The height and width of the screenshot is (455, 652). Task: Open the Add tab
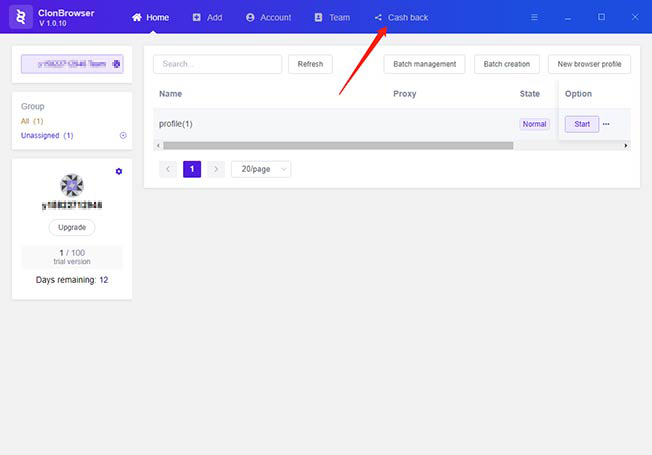(x=207, y=17)
